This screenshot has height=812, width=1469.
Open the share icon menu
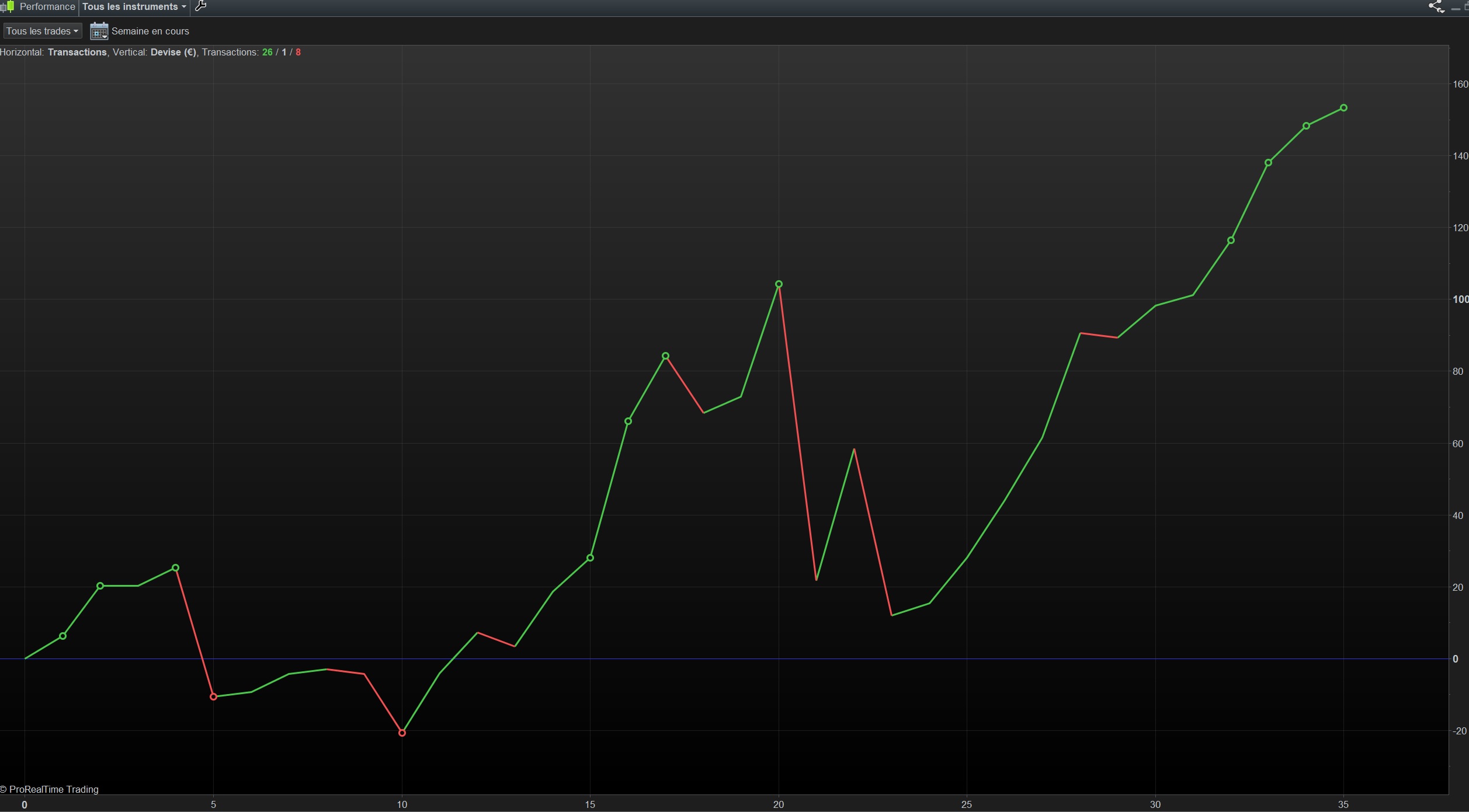(1436, 7)
